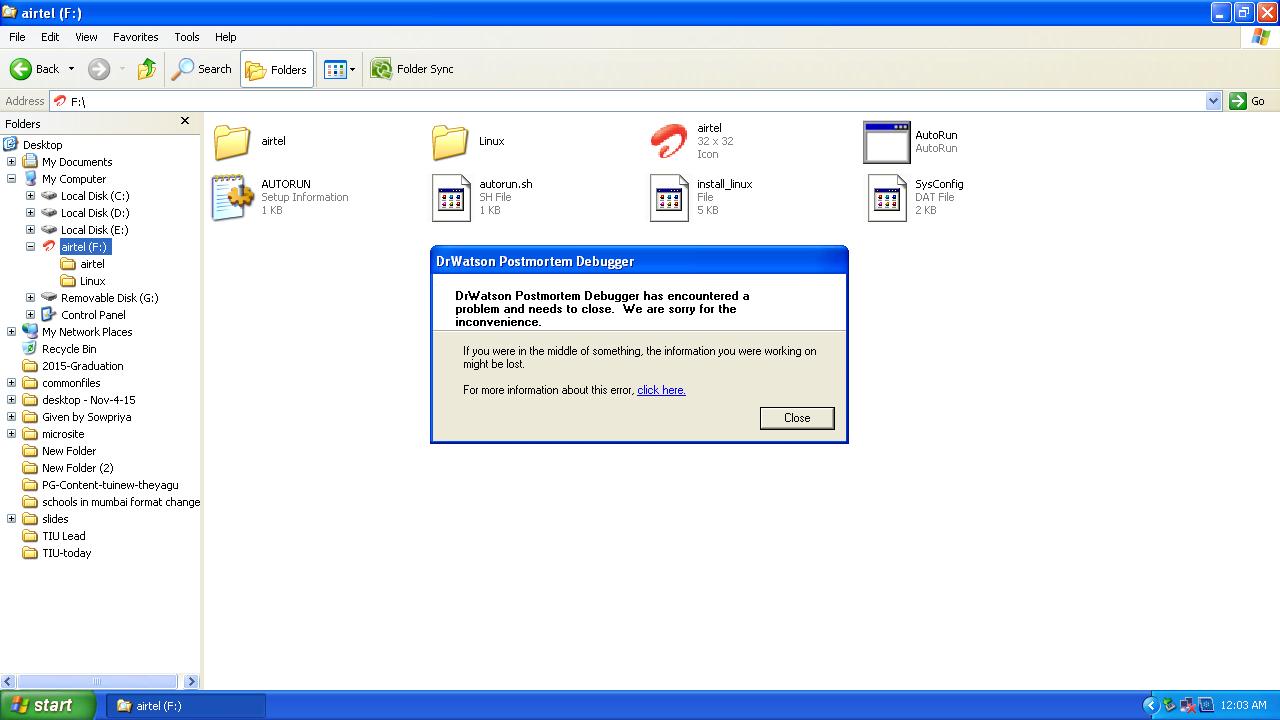Click the Safely Remove Hardware tray icon

pyautogui.click(x=1168, y=705)
